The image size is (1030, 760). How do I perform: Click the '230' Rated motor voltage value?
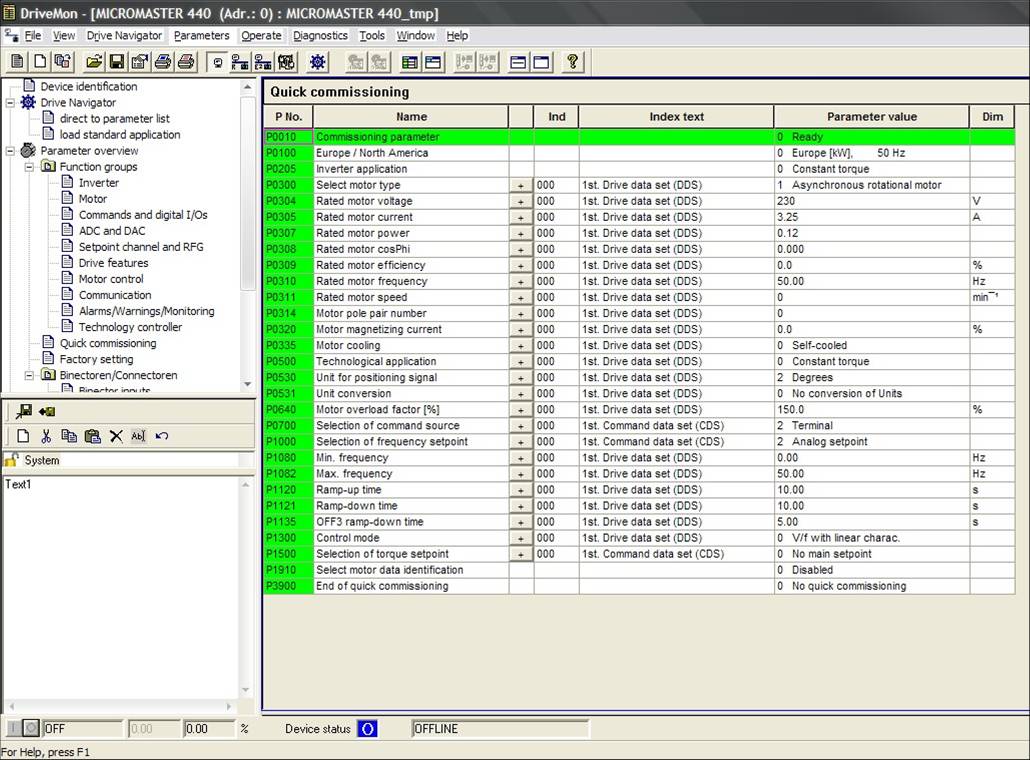[786, 202]
